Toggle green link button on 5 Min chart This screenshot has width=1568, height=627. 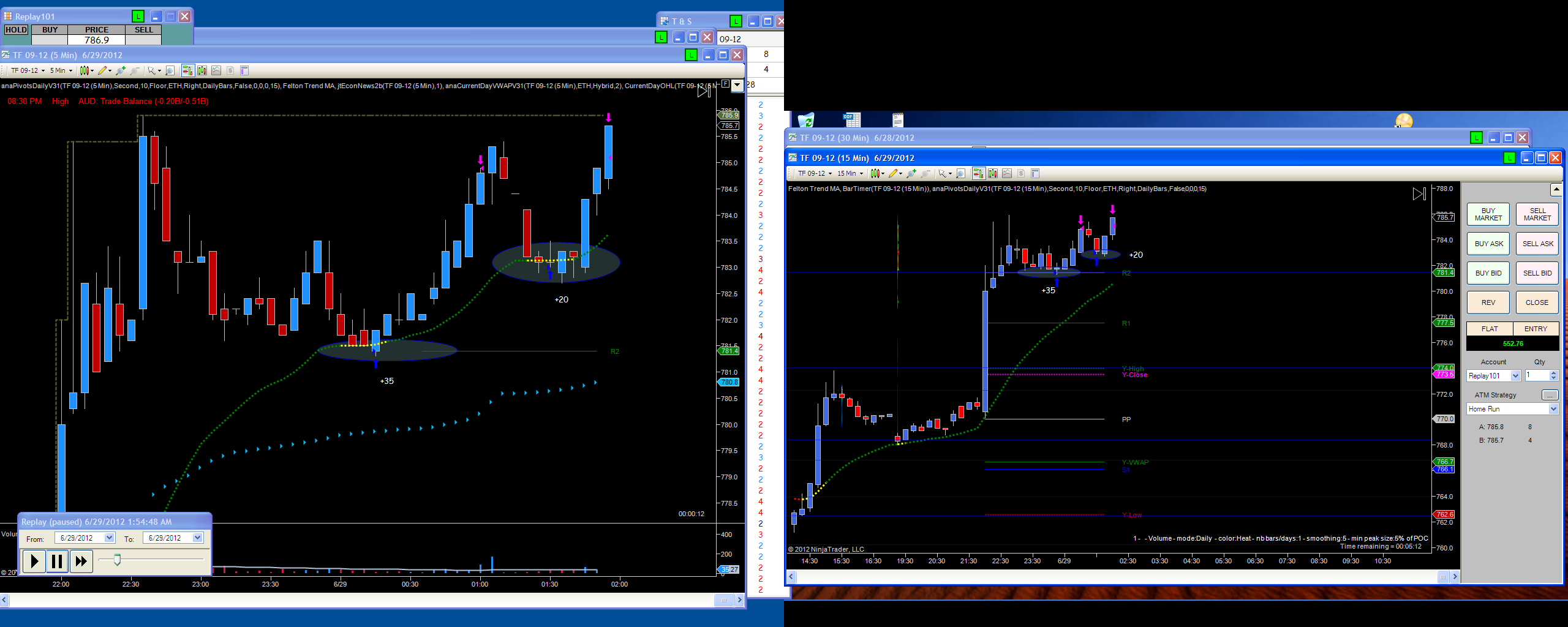(691, 55)
